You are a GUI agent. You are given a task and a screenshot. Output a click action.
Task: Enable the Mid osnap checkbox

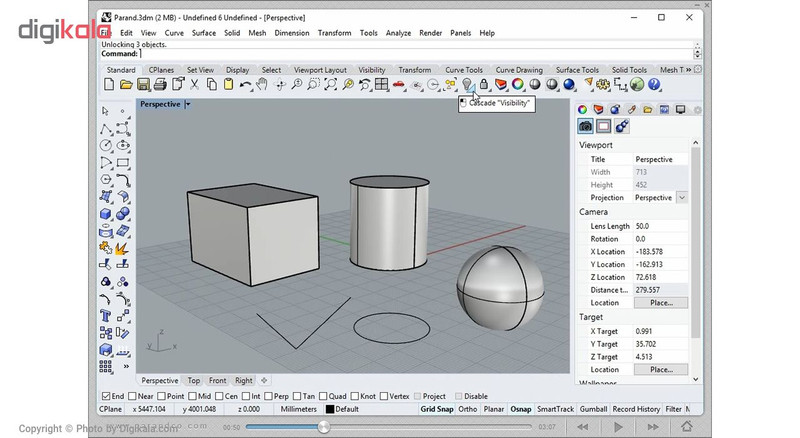coord(192,396)
